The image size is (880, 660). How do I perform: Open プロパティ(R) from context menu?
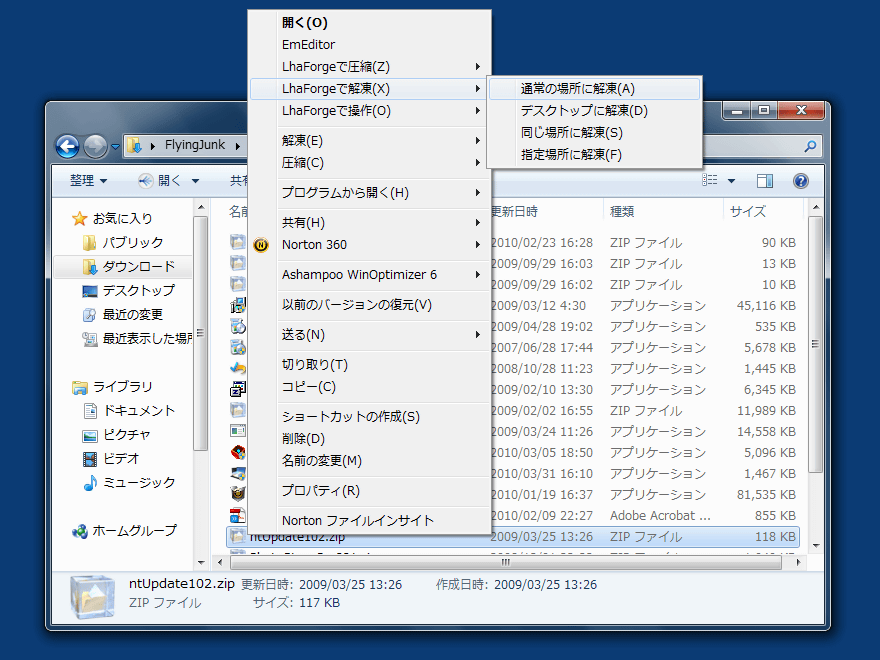pos(370,491)
